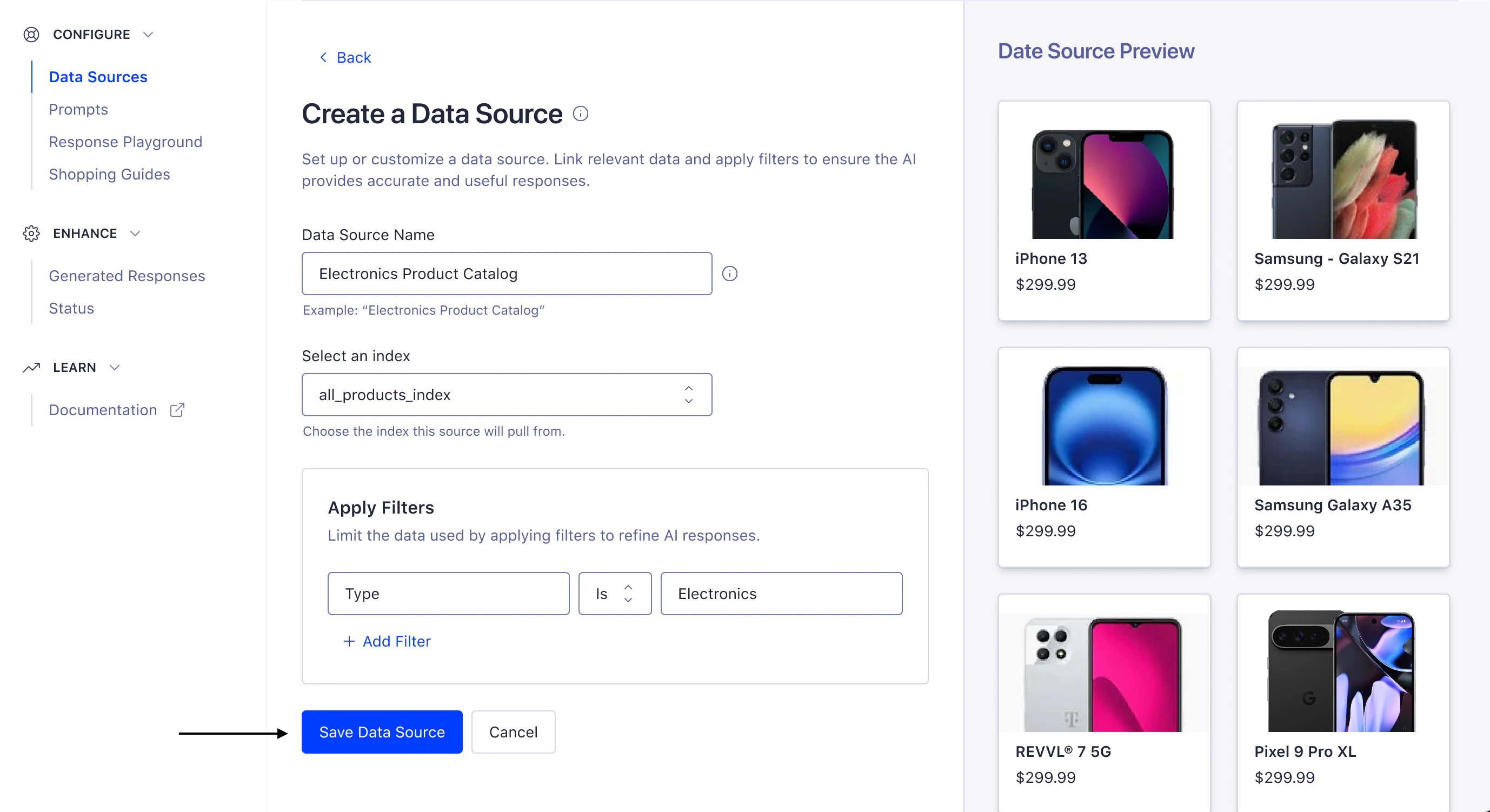The height and width of the screenshot is (812, 1490).
Task: Click the LEARN section heading
Action: 75,368
